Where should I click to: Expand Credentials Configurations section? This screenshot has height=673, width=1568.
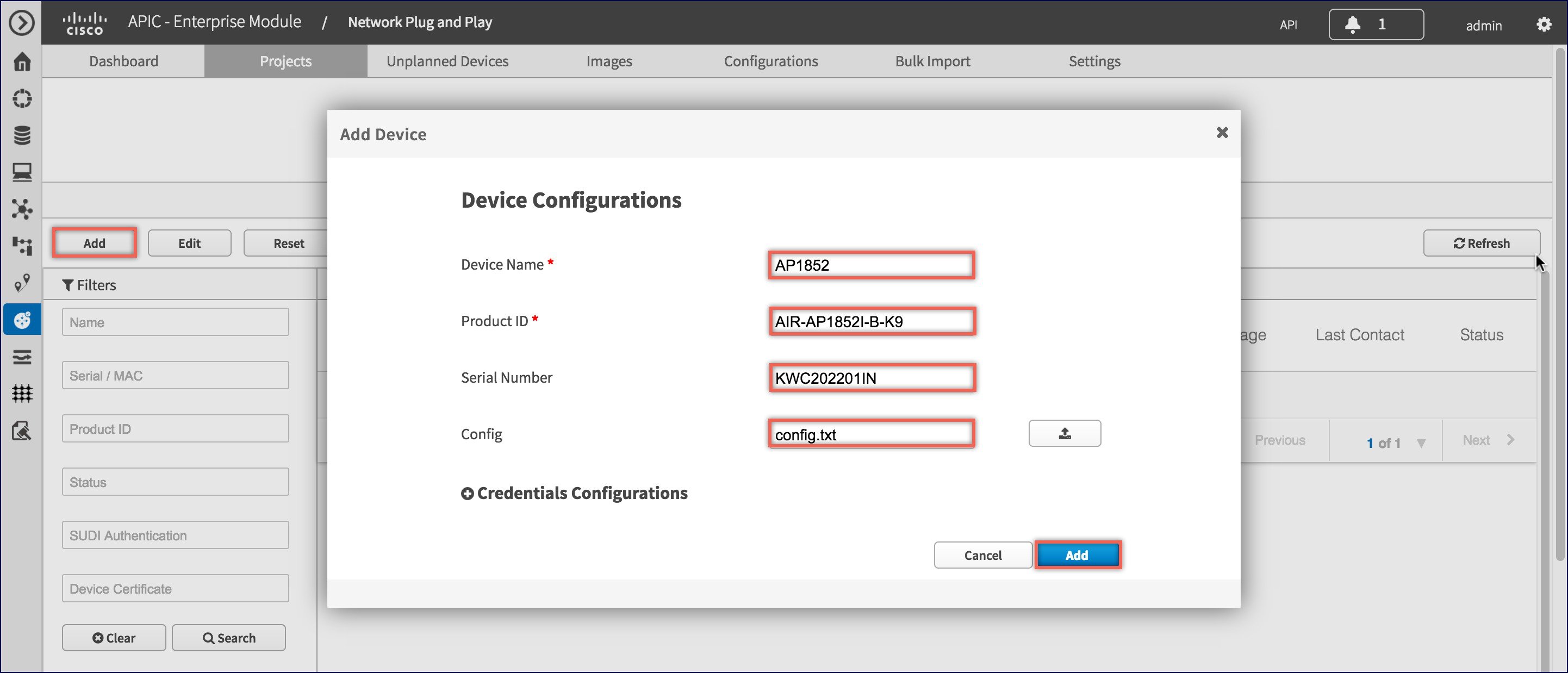(x=574, y=493)
